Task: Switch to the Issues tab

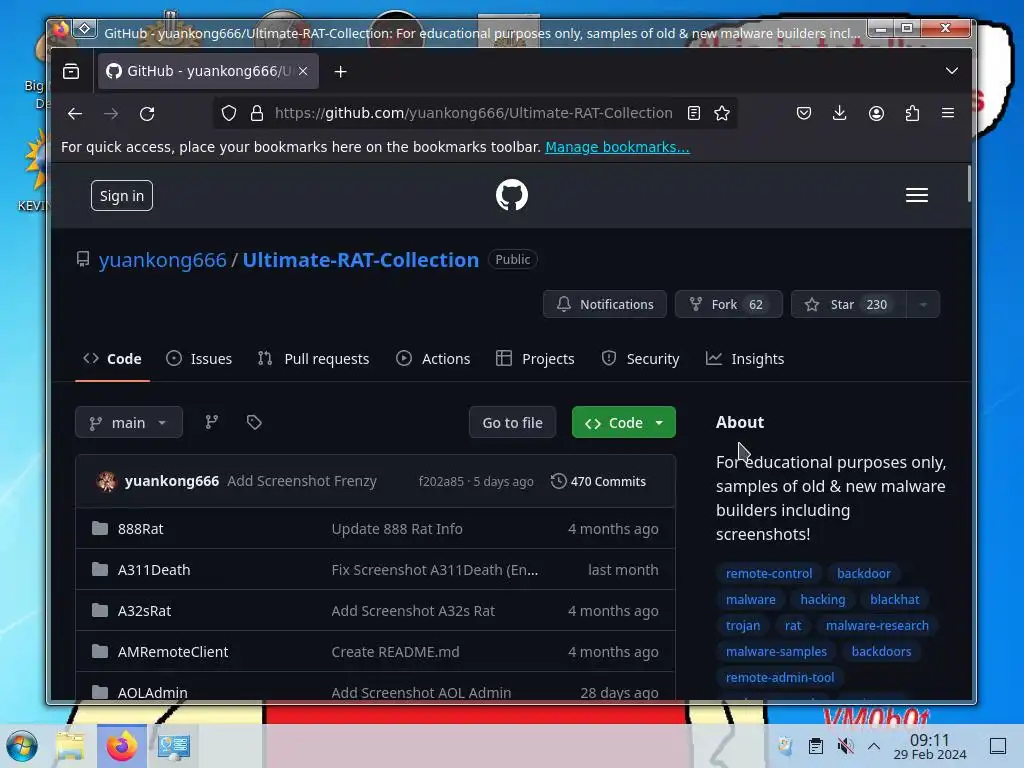Action: tap(199, 359)
